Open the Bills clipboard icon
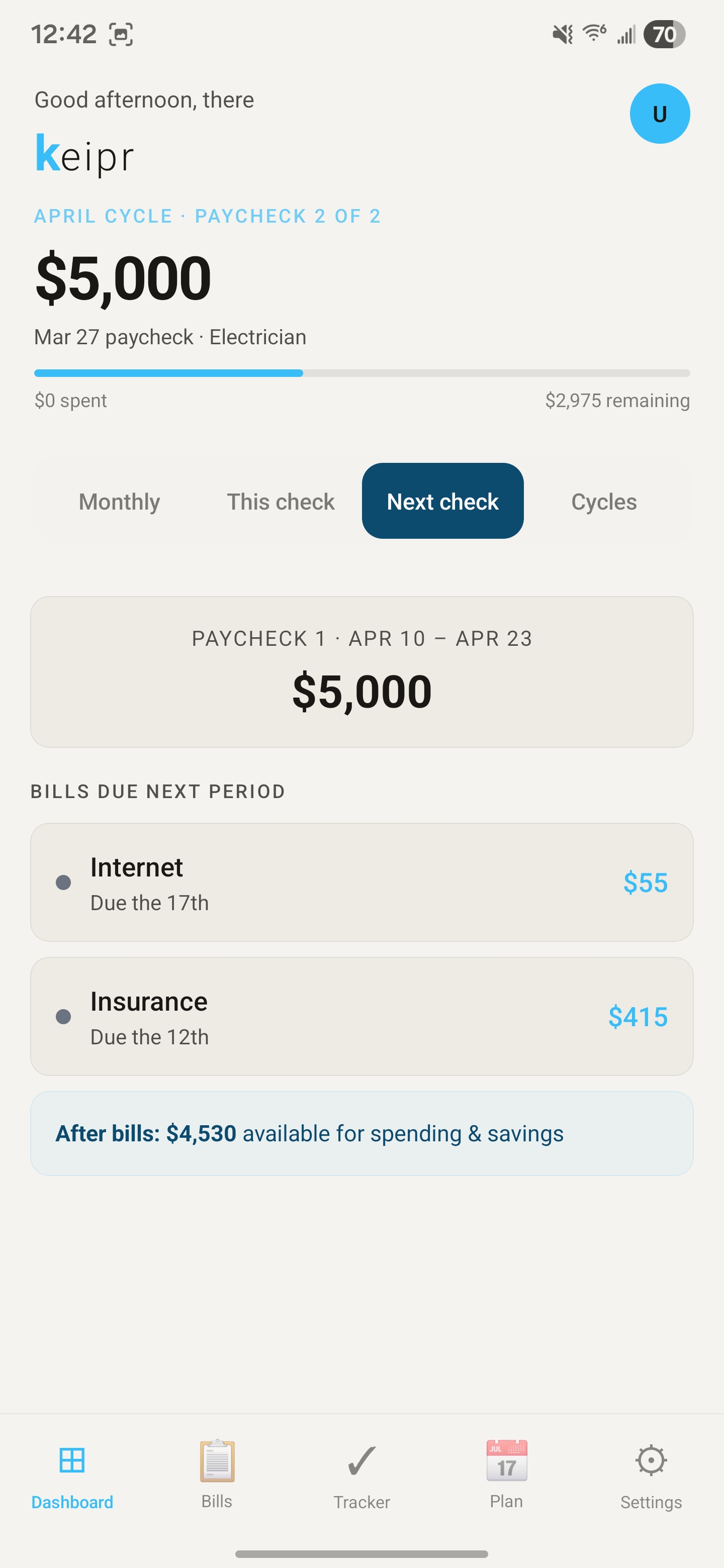The height and width of the screenshot is (1568, 724). [217, 1461]
